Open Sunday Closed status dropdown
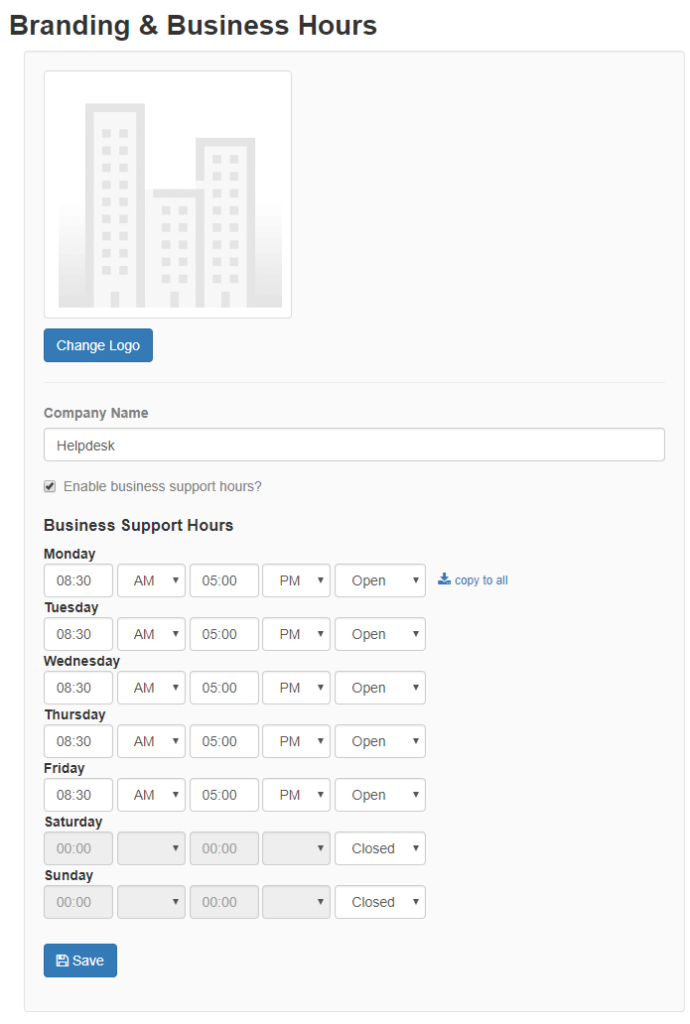Screen dimensions: 690x1024 380,902
